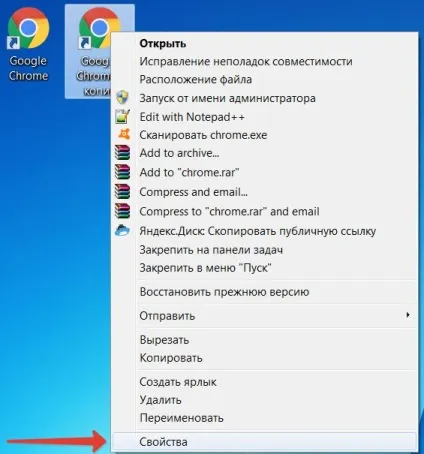Screen dimensions: 424x454
Task: Select Закрепить в меню "Пуск"
Action: (x=265, y=268)
